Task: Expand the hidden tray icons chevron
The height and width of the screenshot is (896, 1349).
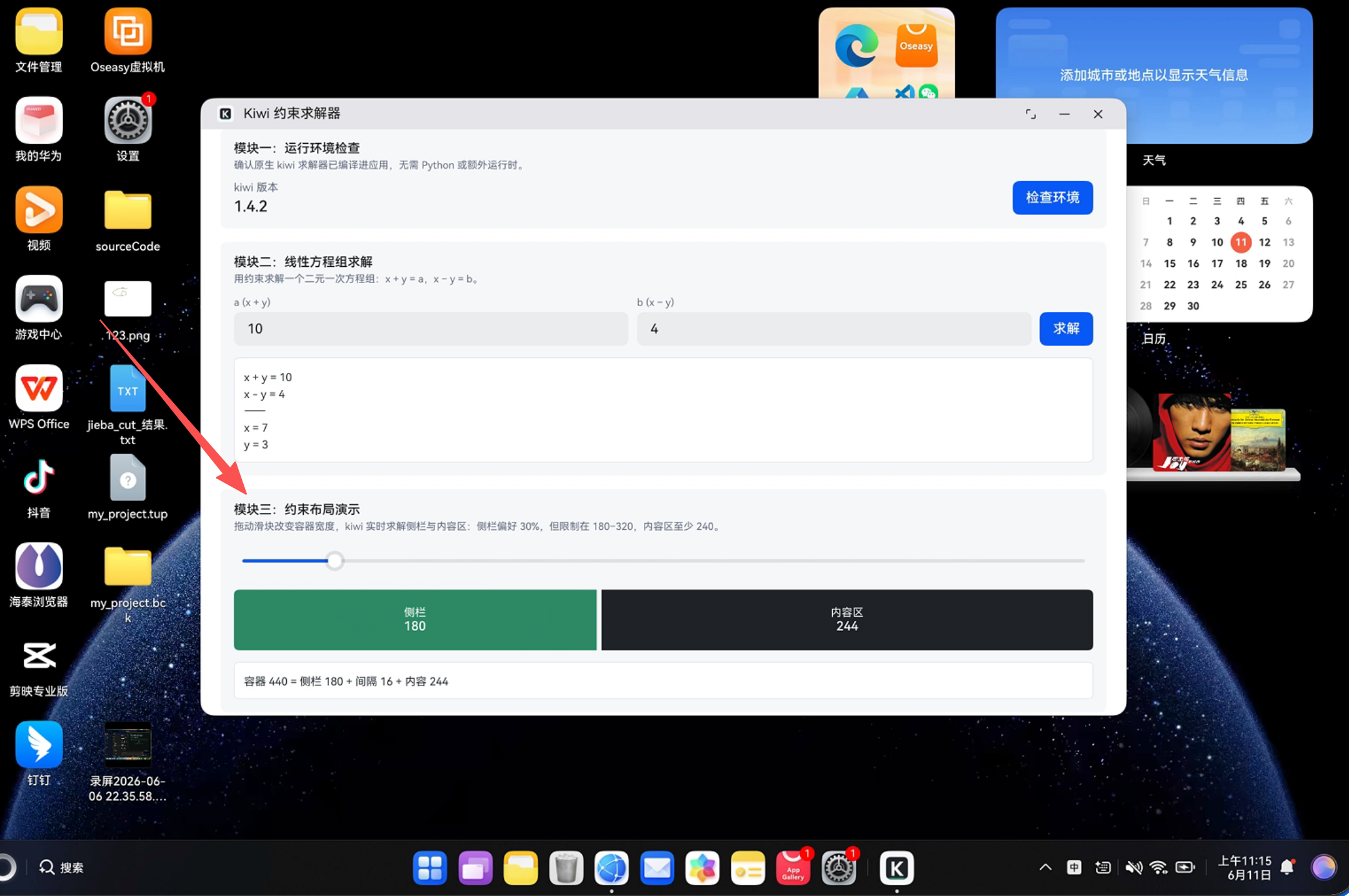Action: pyautogui.click(x=1045, y=867)
